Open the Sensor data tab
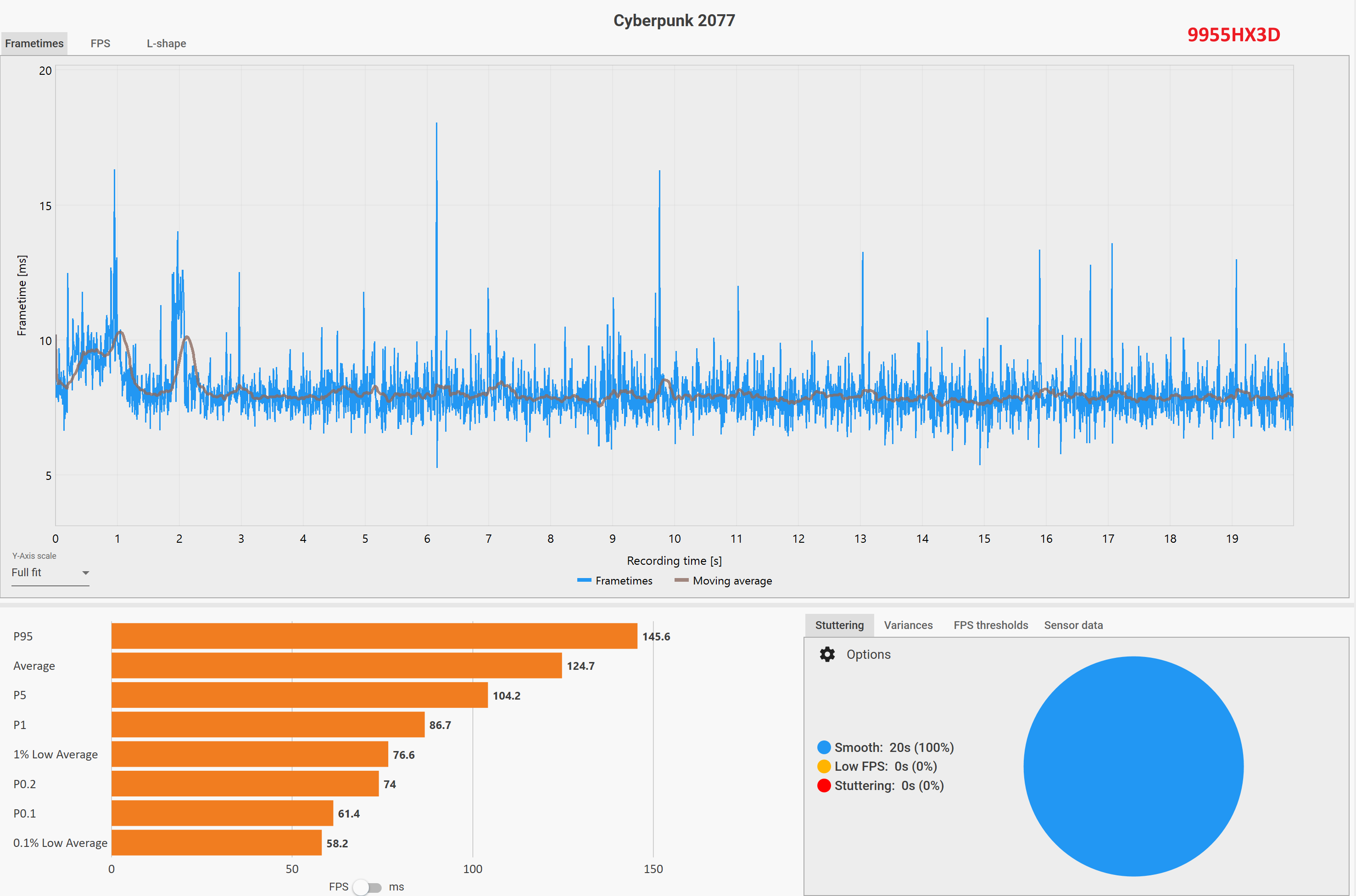The image size is (1356, 896). coord(1073,625)
